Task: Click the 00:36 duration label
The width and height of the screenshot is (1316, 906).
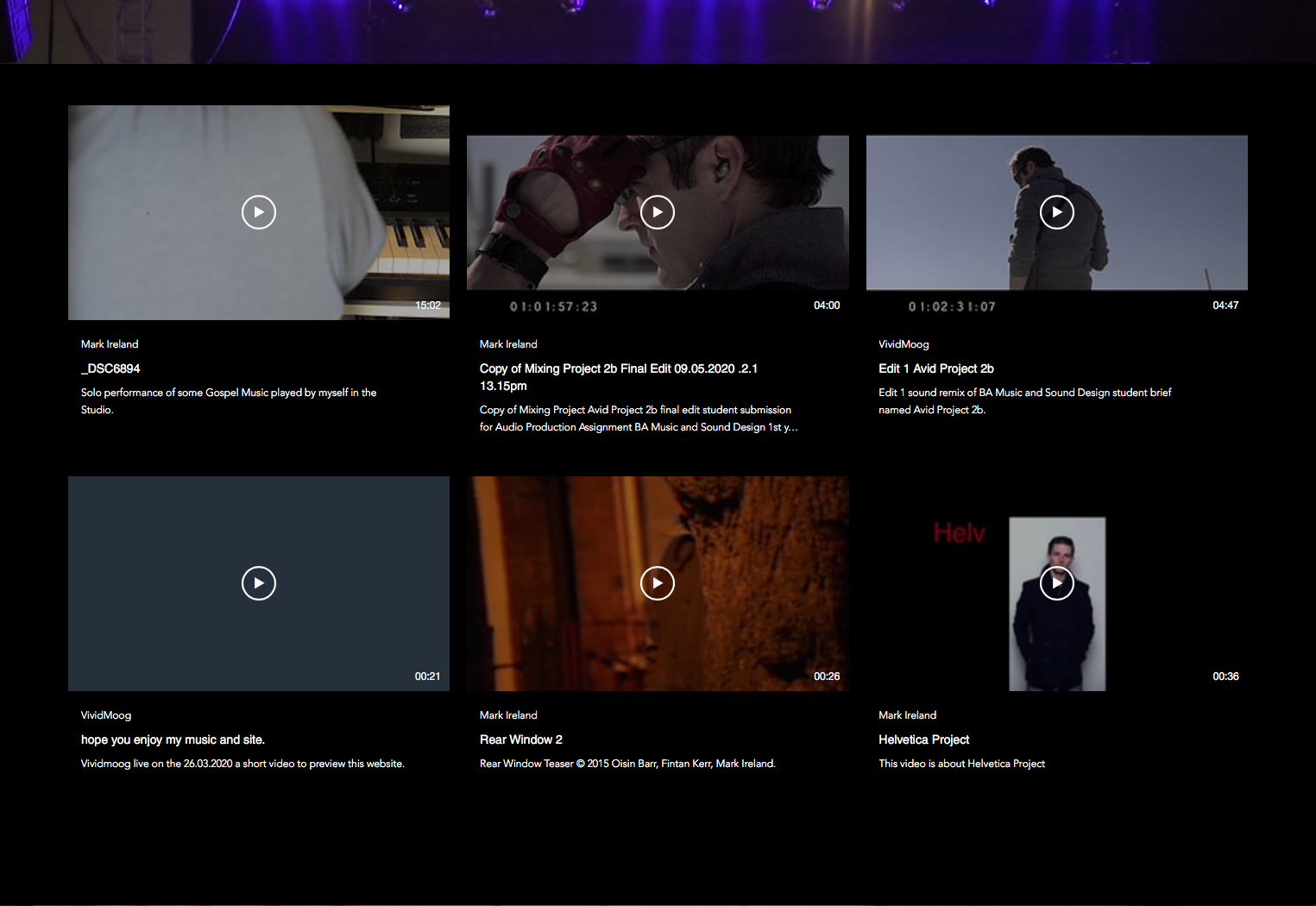Action: [x=1225, y=676]
